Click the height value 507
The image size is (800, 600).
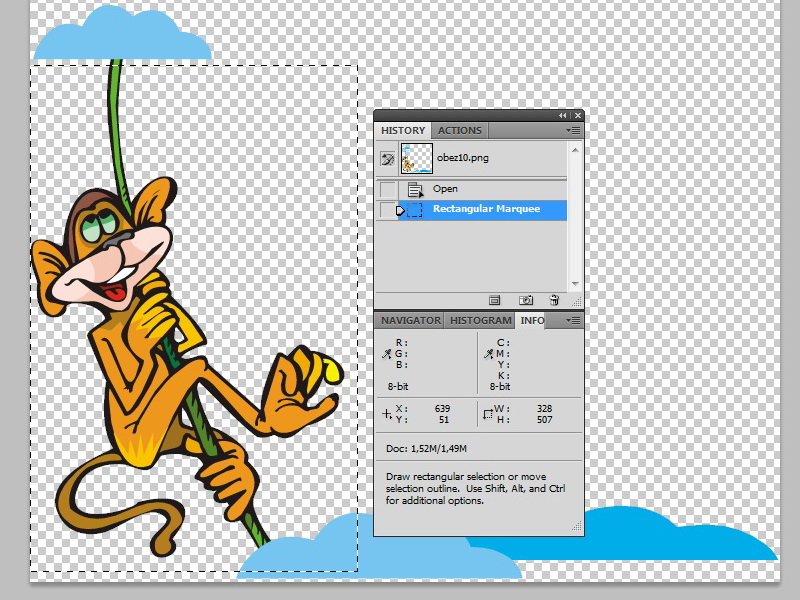(544, 420)
